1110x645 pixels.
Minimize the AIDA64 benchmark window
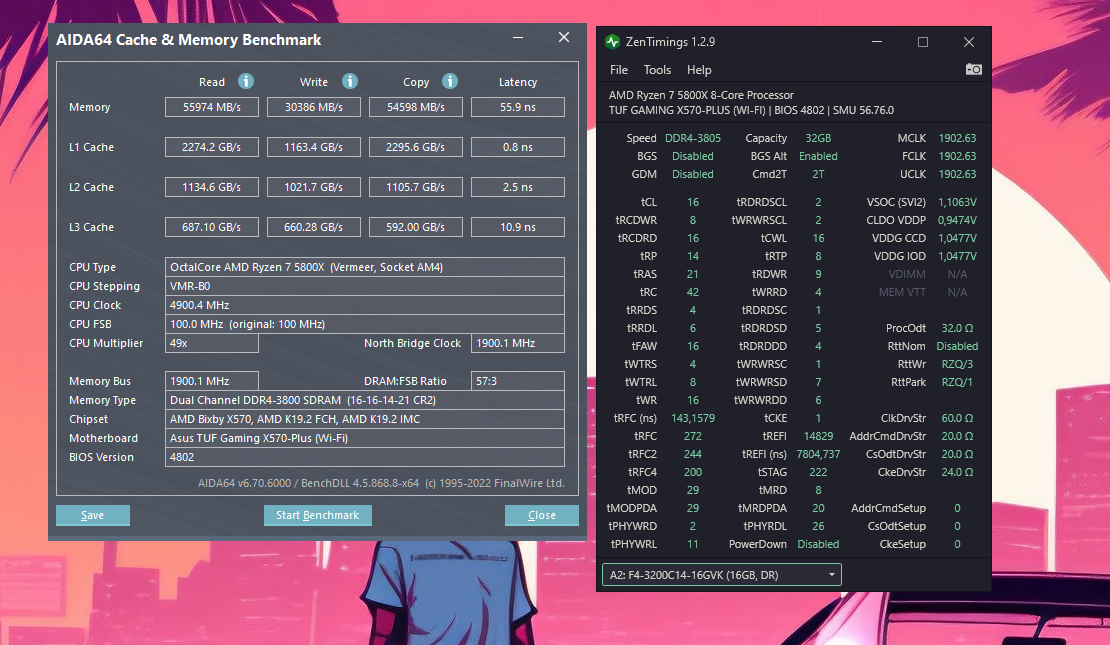pos(518,38)
